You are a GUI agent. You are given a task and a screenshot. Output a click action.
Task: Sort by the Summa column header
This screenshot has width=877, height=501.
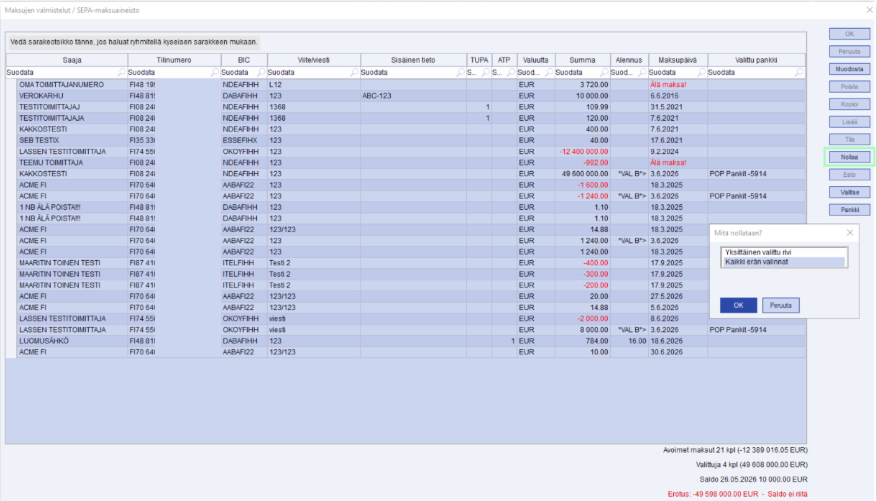click(582, 60)
